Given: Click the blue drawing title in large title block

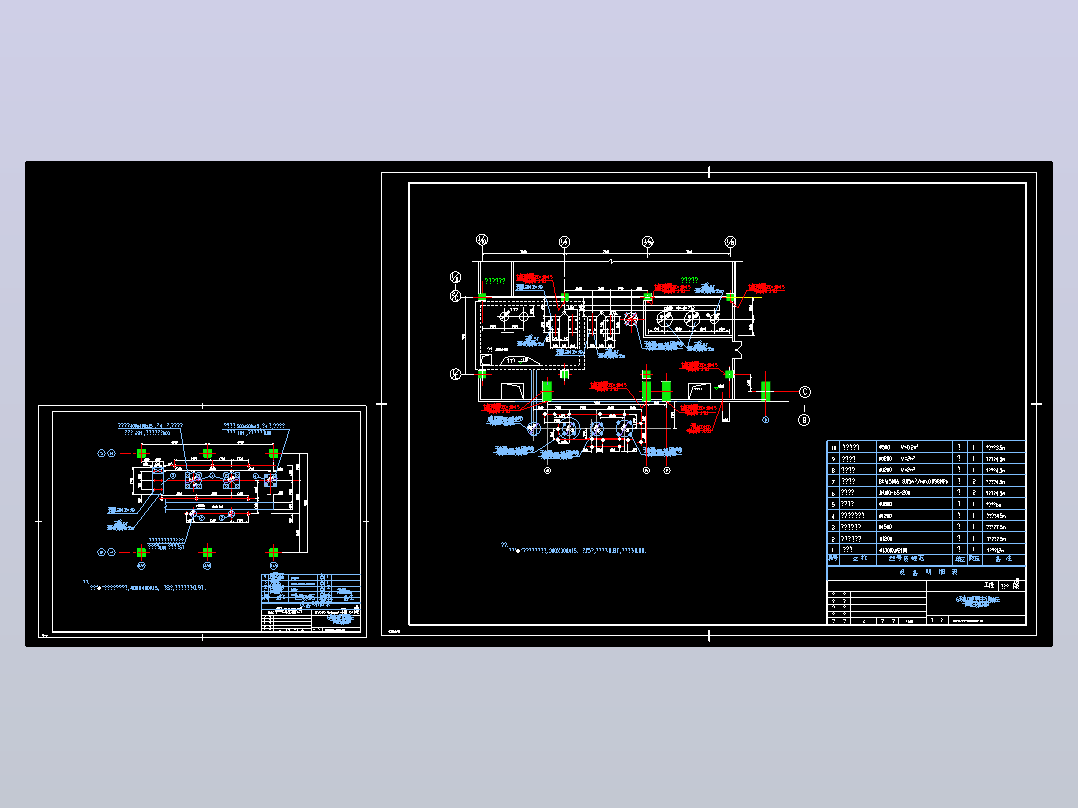Looking at the screenshot, I should [x=977, y=600].
